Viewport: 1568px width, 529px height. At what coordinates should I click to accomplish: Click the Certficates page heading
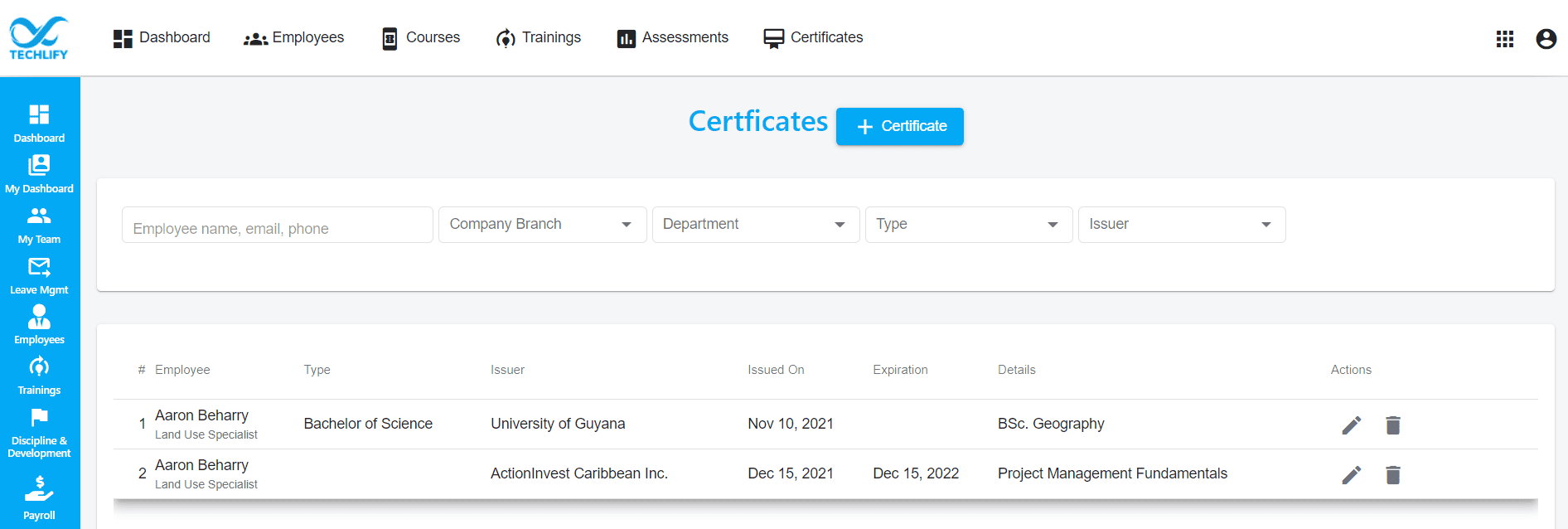point(758,122)
